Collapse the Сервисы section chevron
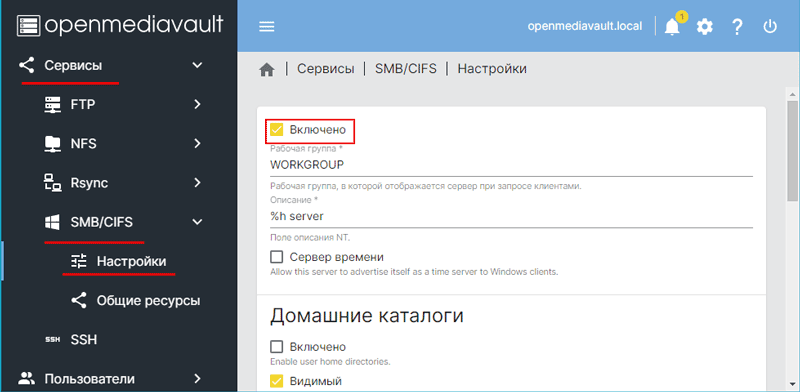This screenshot has height=392, width=800. point(197,65)
